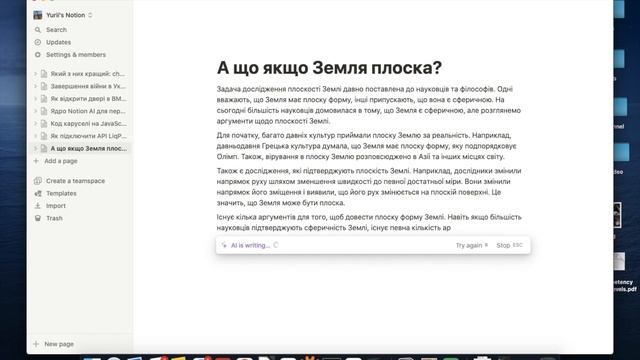Open page 'Як відкрити двері в BM...'
Screen dimensions: 640x360
coord(88,99)
